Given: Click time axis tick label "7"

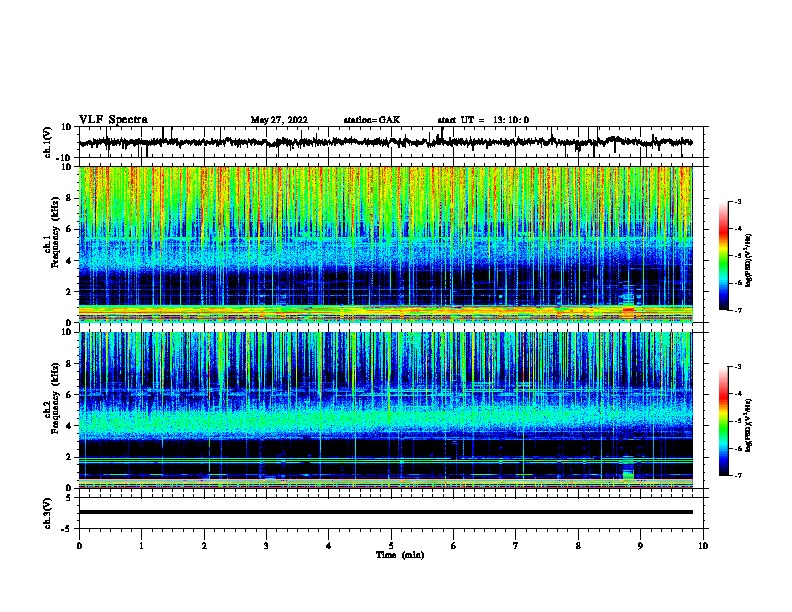Looking at the screenshot, I should click(x=516, y=546).
